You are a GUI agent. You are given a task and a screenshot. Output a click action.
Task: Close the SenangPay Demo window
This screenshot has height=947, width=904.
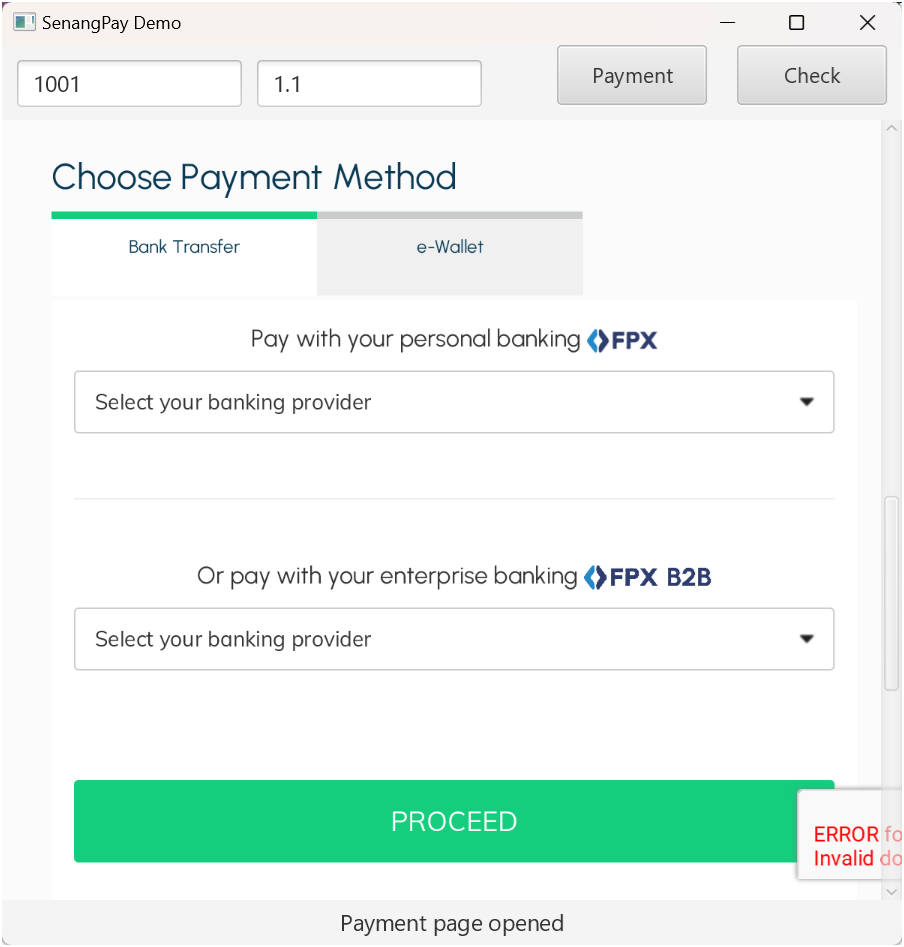tap(867, 22)
